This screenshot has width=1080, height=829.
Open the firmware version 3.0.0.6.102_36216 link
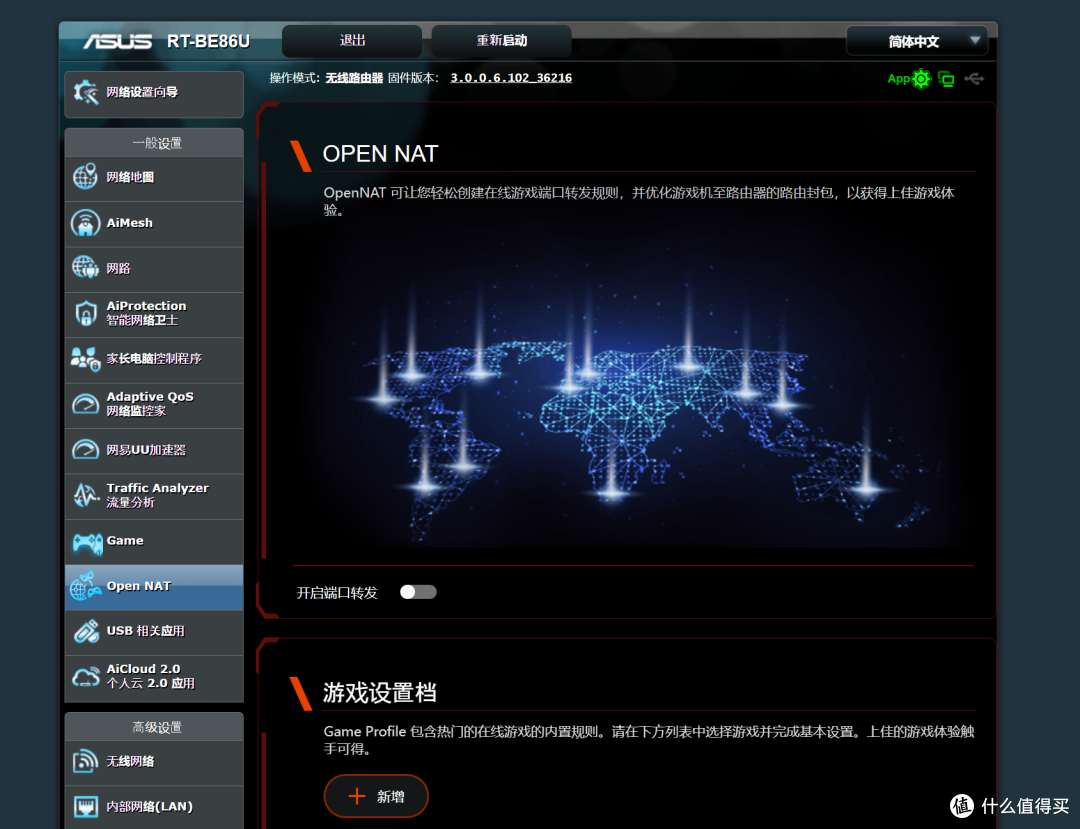[511, 78]
